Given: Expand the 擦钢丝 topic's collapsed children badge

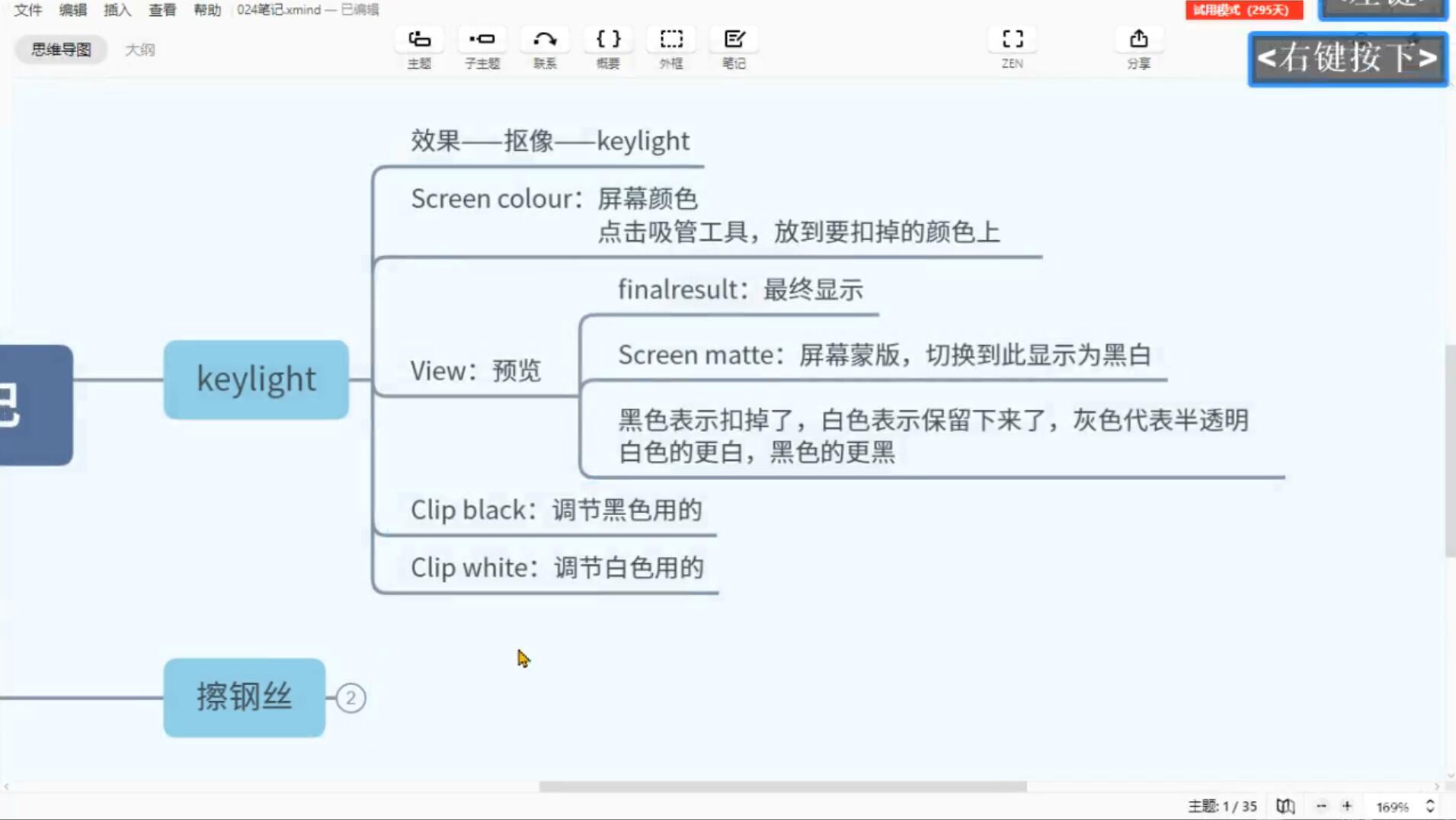Looking at the screenshot, I should [350, 697].
